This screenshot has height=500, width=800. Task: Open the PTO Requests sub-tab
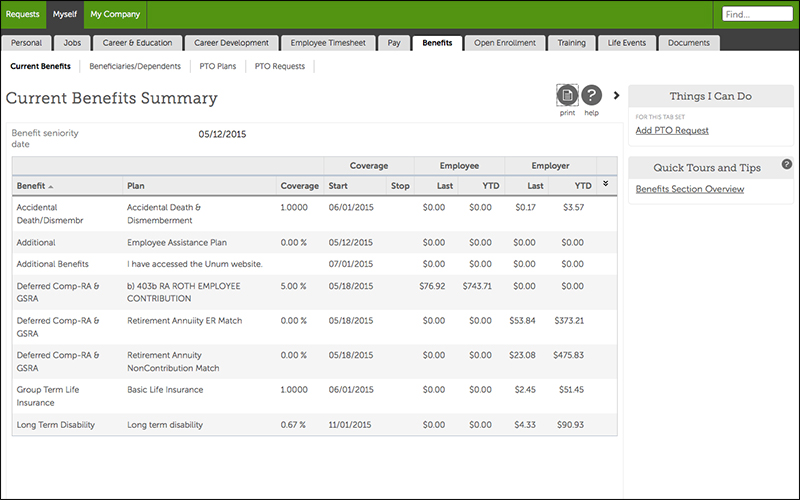280,66
